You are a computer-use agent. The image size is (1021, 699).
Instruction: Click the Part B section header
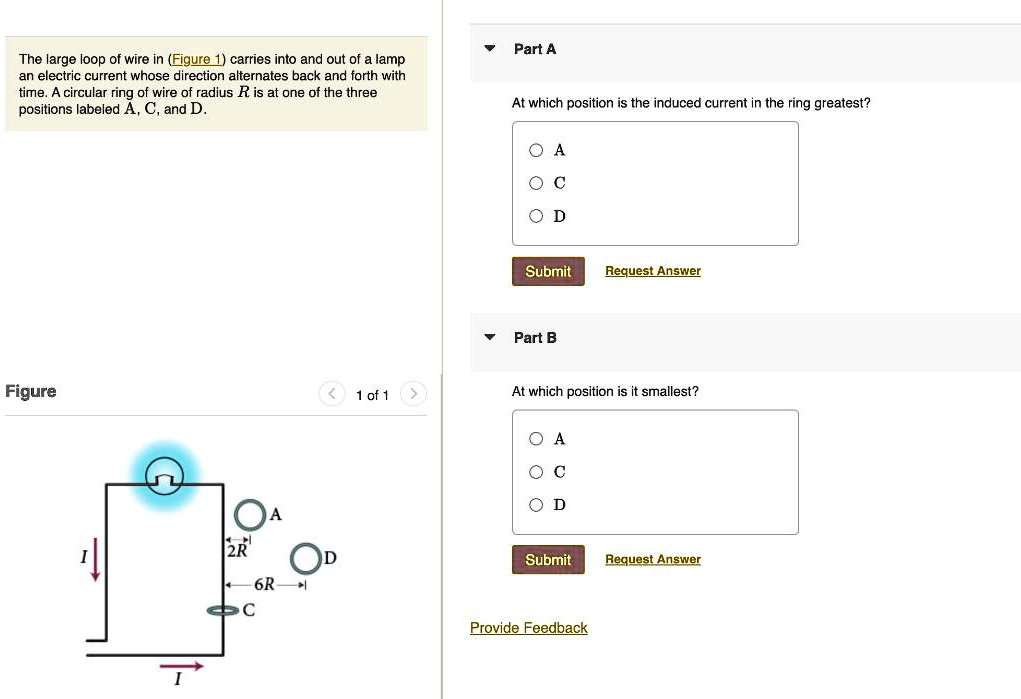click(x=534, y=337)
